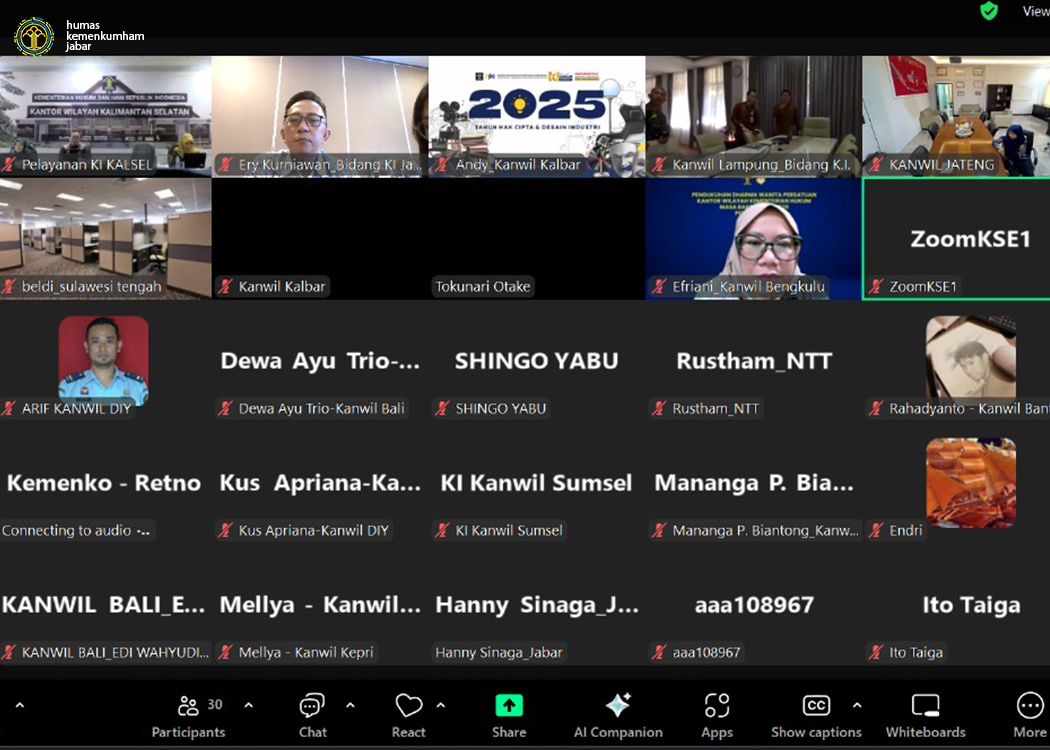
Task: Open the View layout menu
Action: (x=1034, y=11)
